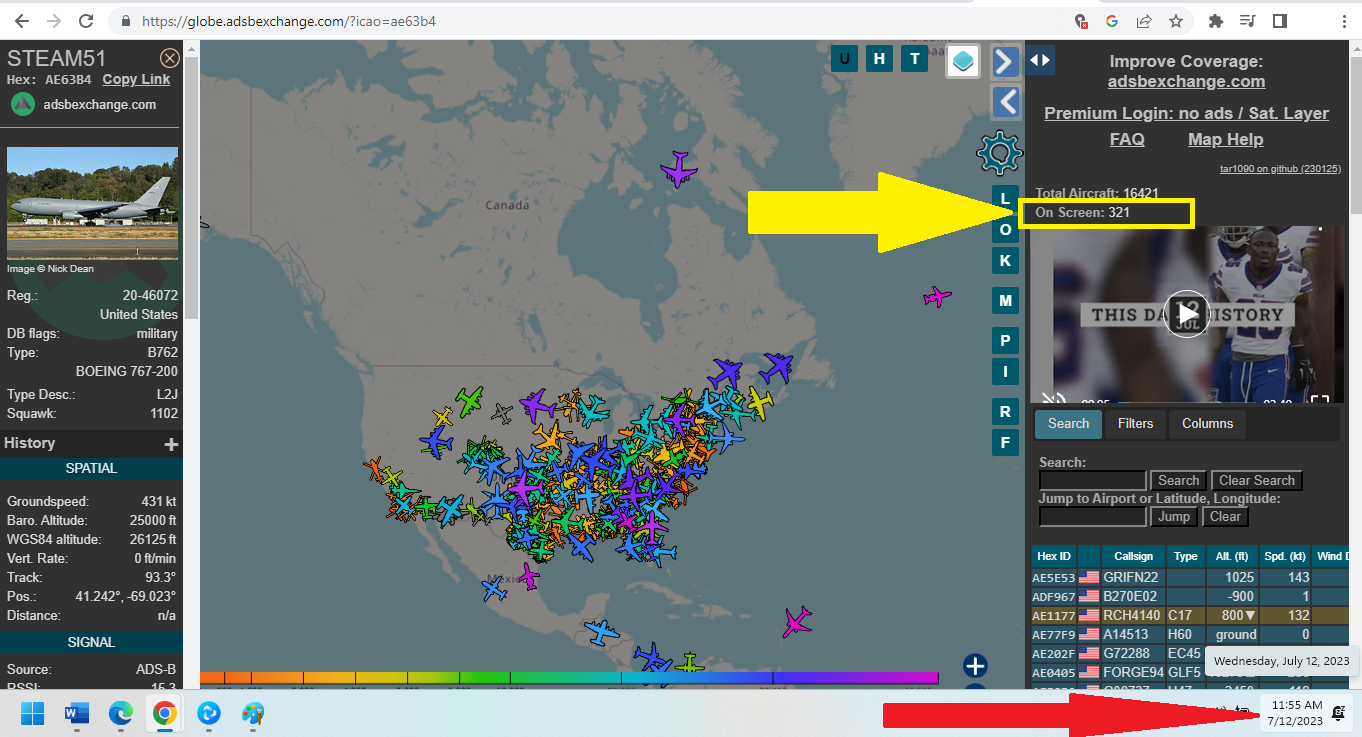Close the STEAM51 aircraft info panel
This screenshot has height=737, width=1362.
(x=170, y=58)
